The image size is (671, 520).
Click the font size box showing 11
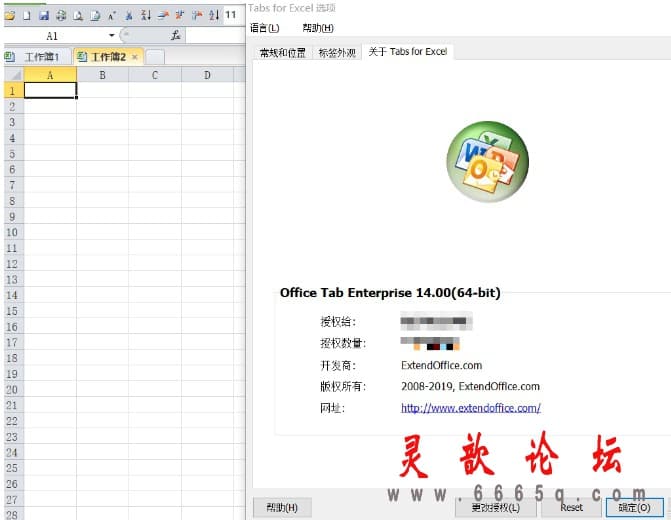coord(234,15)
